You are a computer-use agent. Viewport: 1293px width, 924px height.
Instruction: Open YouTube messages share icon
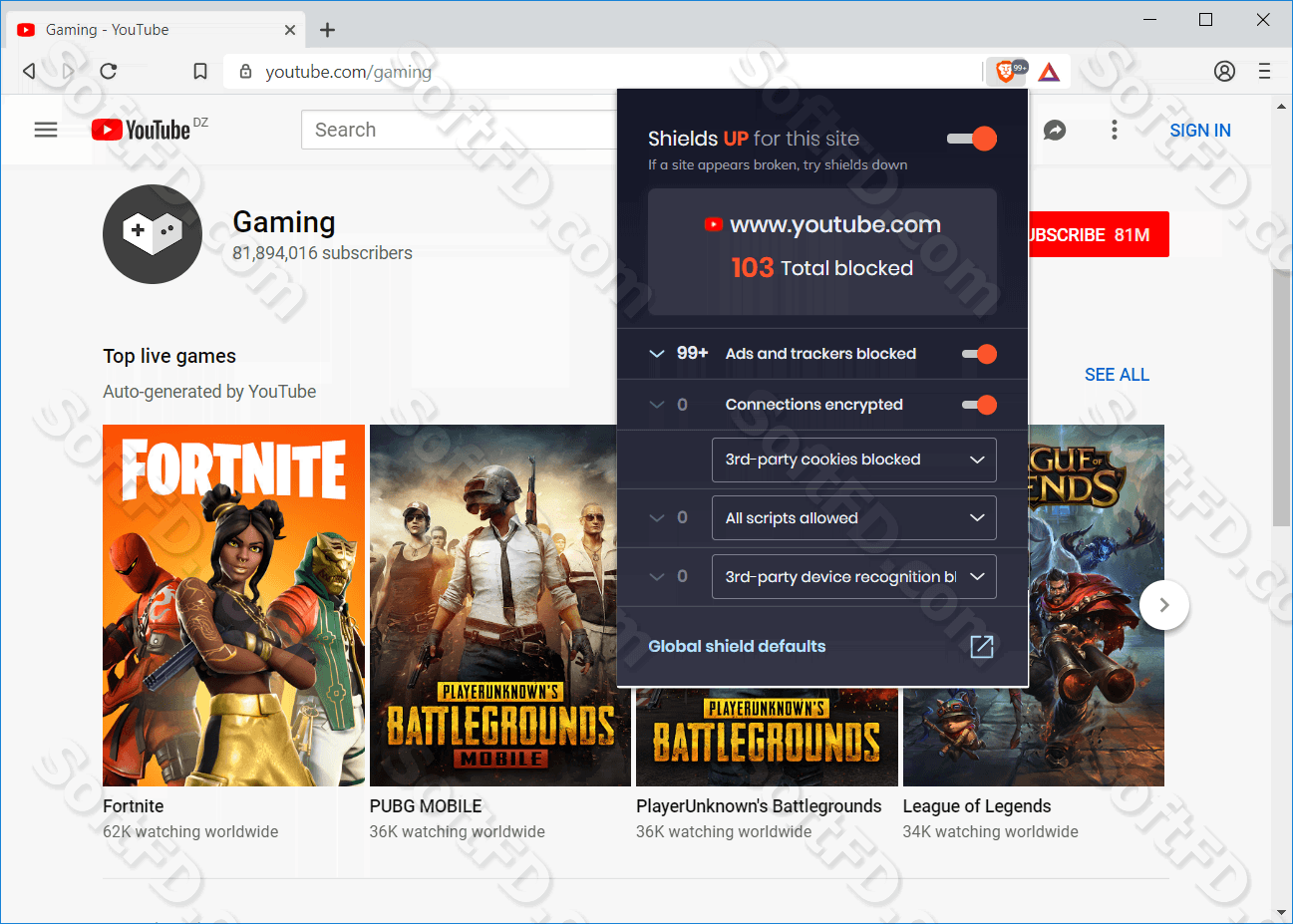[1055, 130]
